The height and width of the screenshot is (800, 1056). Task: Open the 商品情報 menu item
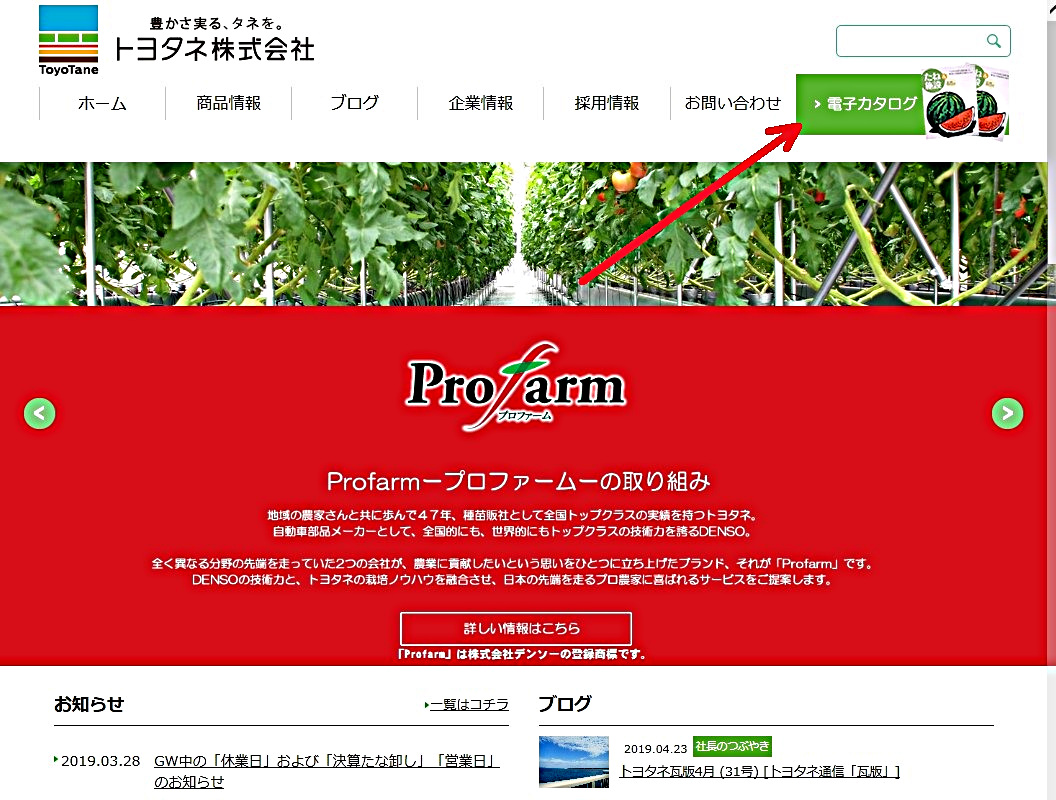coord(228,103)
